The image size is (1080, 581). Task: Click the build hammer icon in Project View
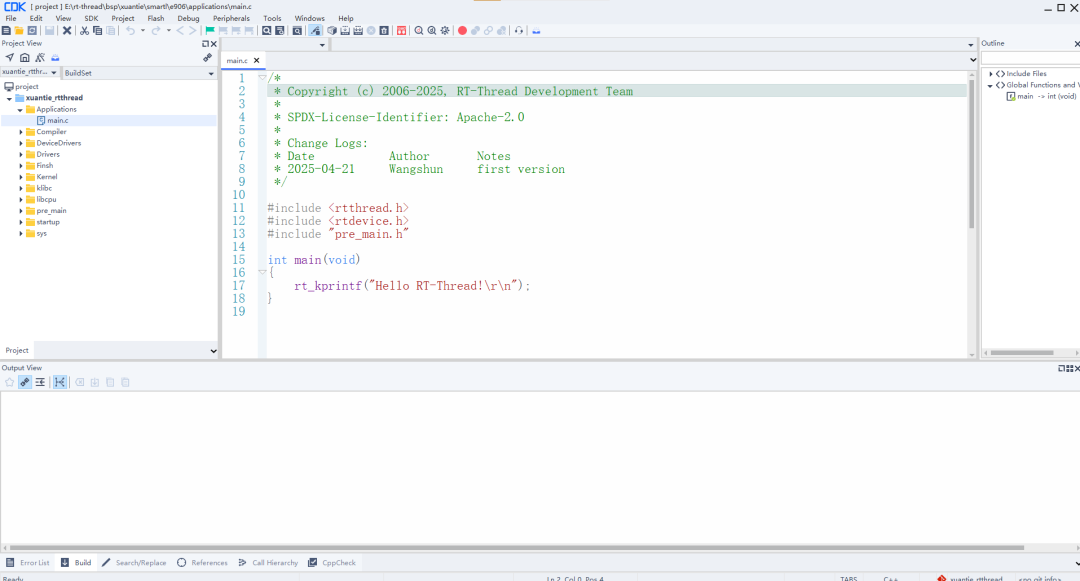pos(41,57)
